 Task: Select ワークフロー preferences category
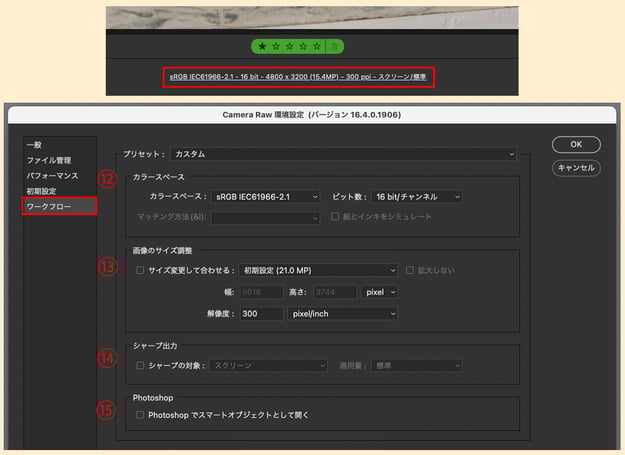pyautogui.click(x=59, y=206)
